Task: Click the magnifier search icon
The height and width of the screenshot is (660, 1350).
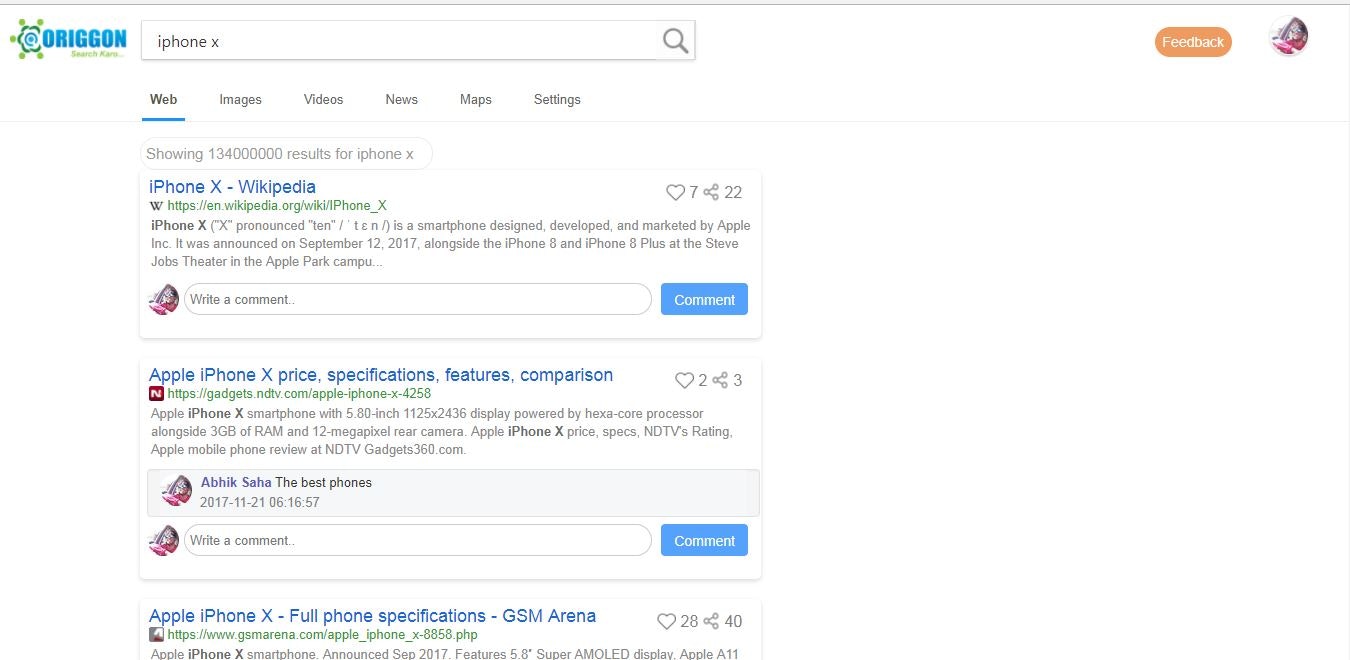Action: (x=676, y=41)
